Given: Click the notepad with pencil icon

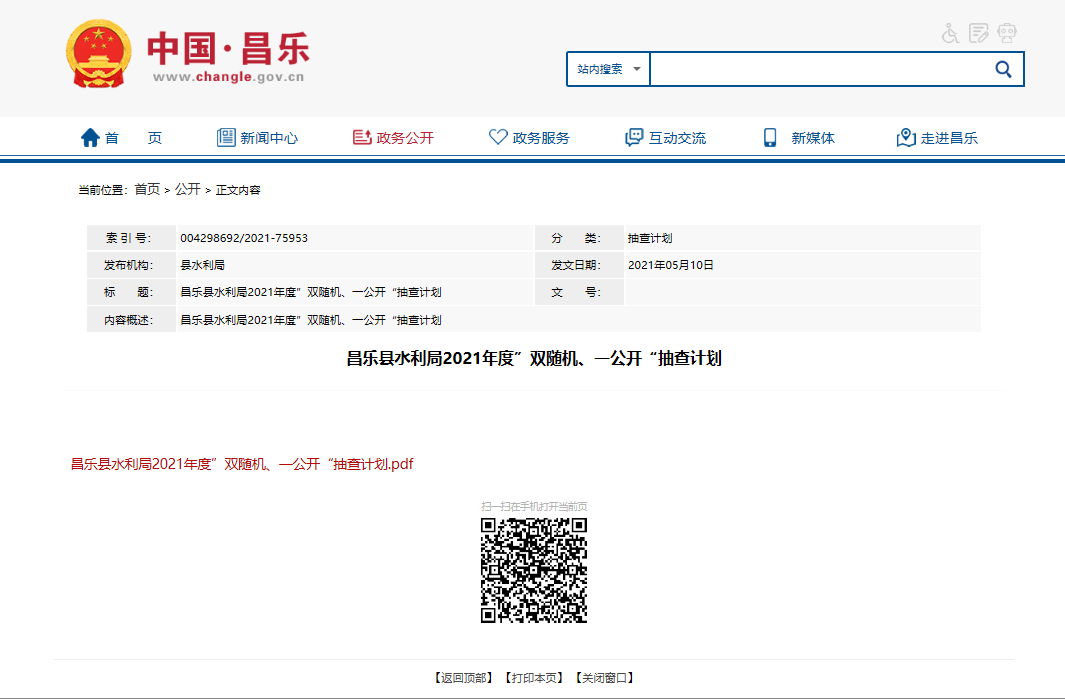Looking at the screenshot, I should 979,33.
